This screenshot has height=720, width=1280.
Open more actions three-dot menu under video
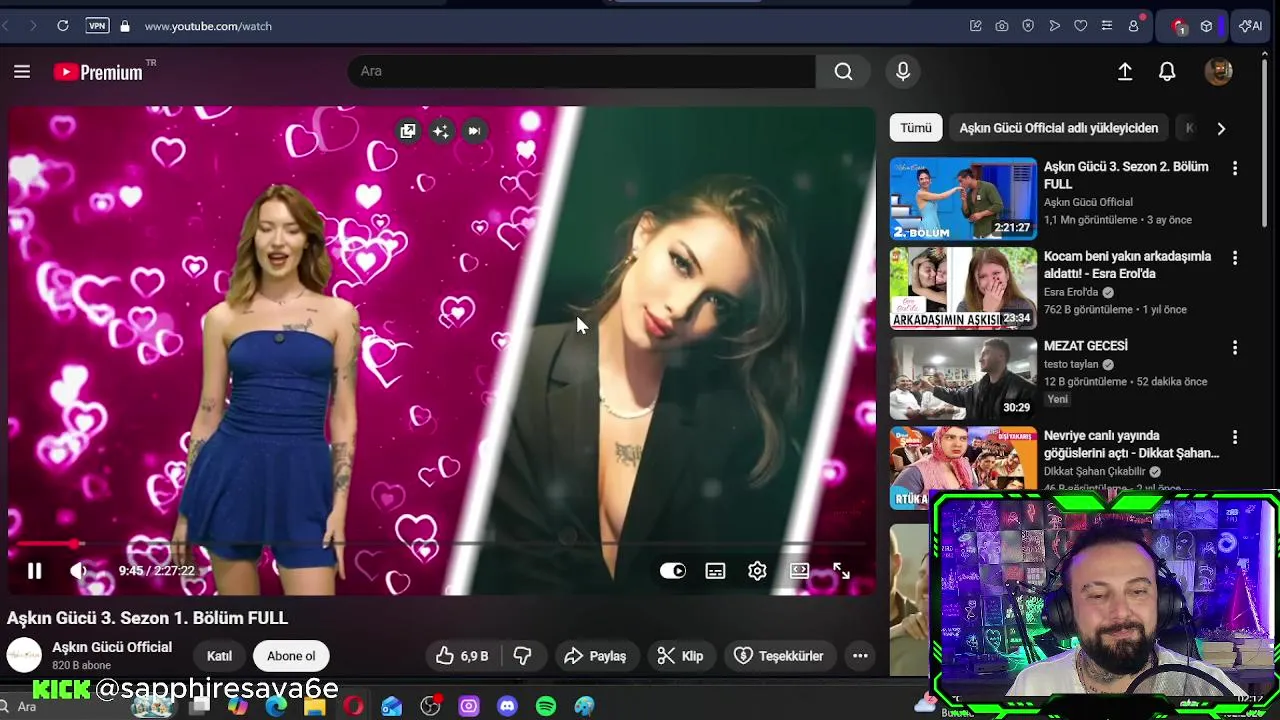tap(860, 656)
